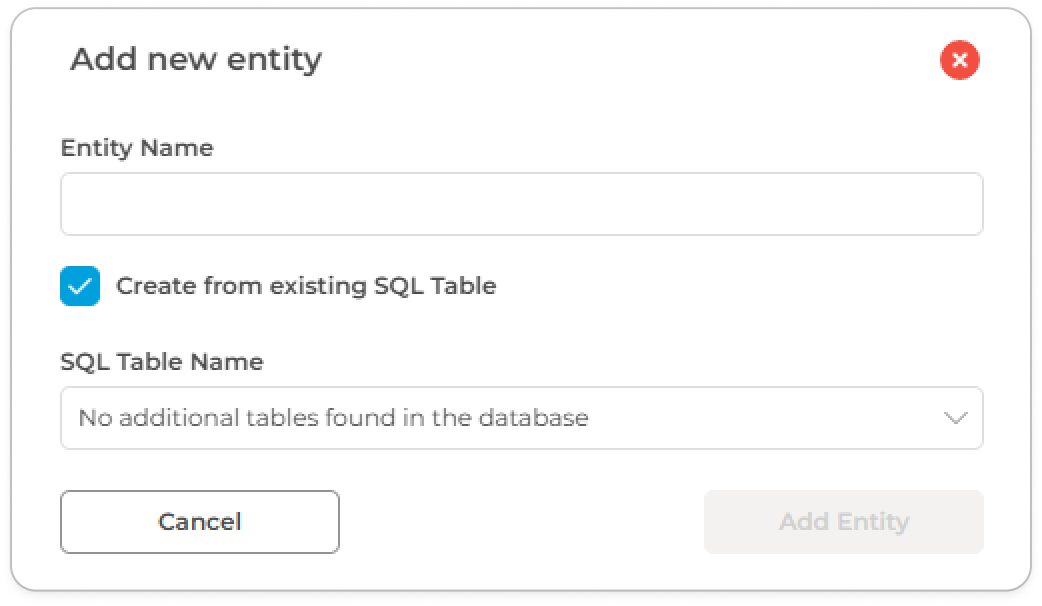Click the 'Add new entity' title
The height and width of the screenshot is (606, 1042).
[196, 60]
